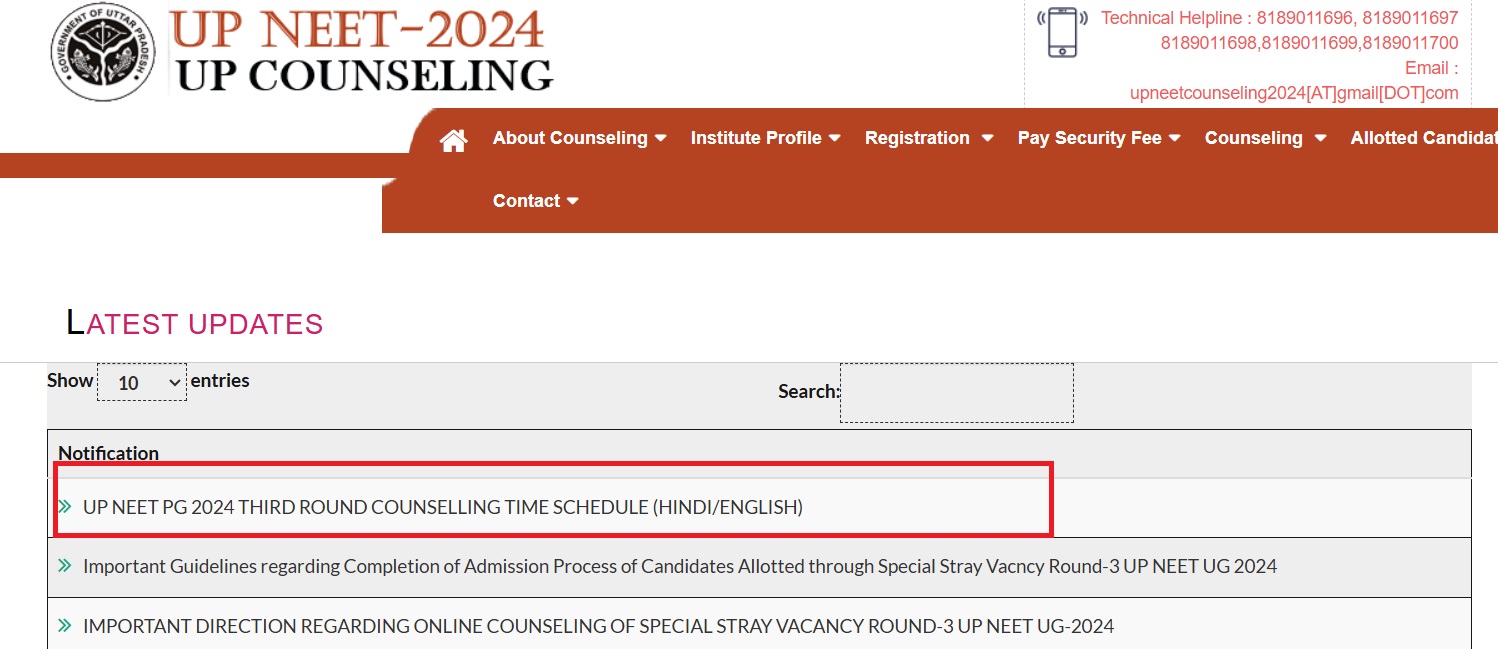Go to the Home page via house icon
The image size is (1498, 649).
[454, 141]
